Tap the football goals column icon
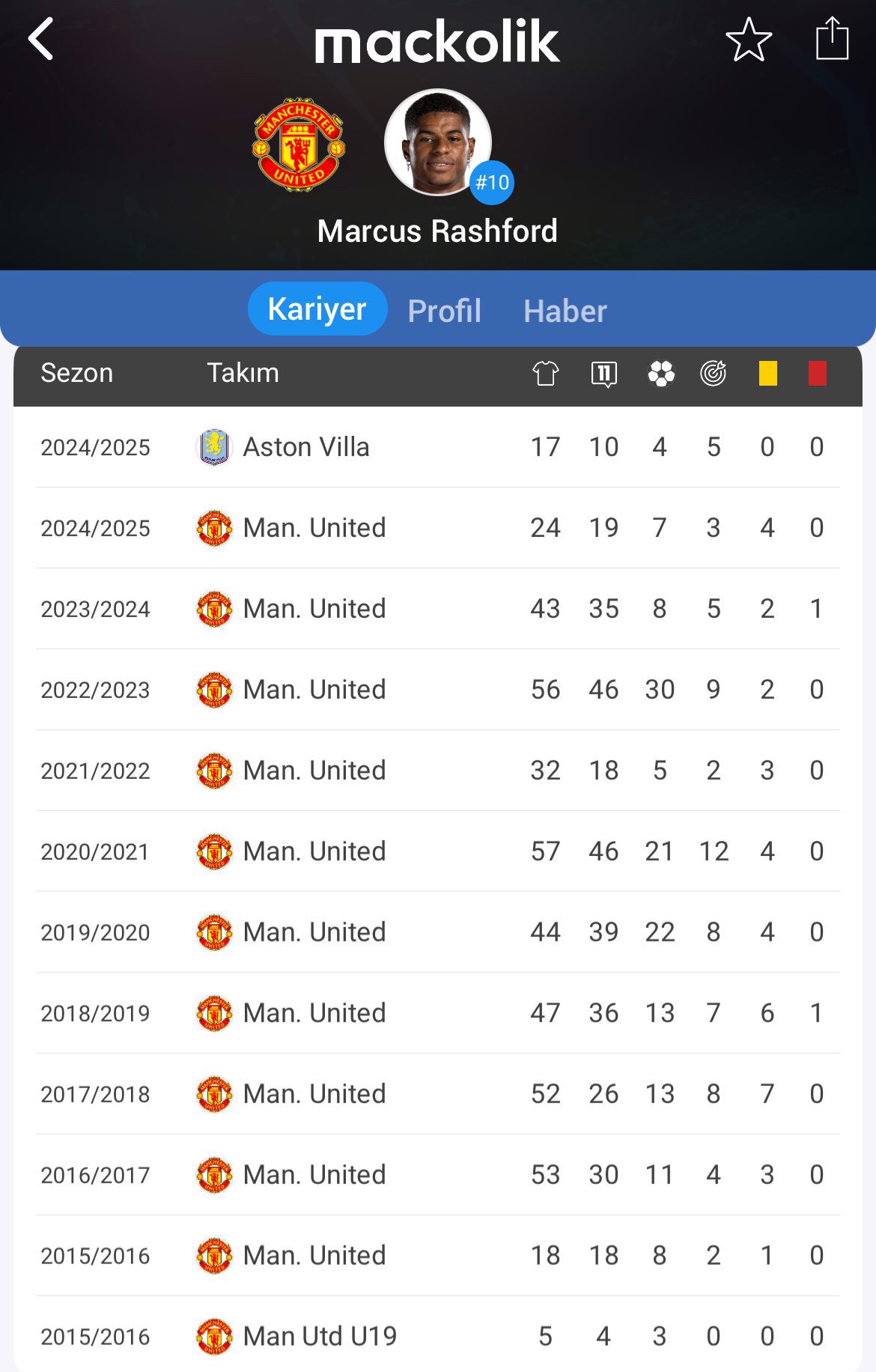 coord(661,373)
